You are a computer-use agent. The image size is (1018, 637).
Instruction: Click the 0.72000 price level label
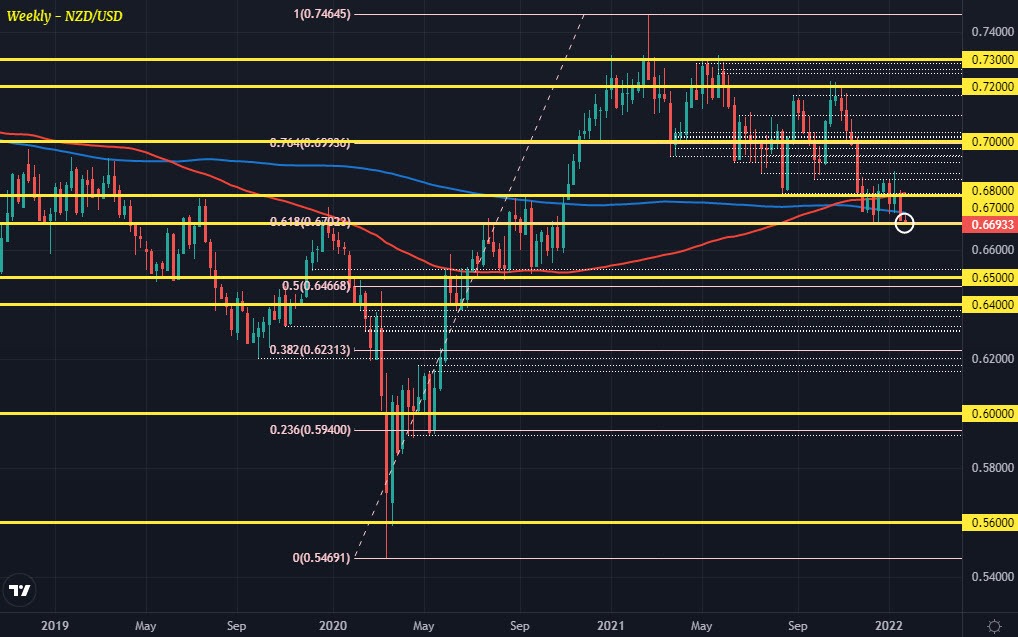tap(989, 87)
